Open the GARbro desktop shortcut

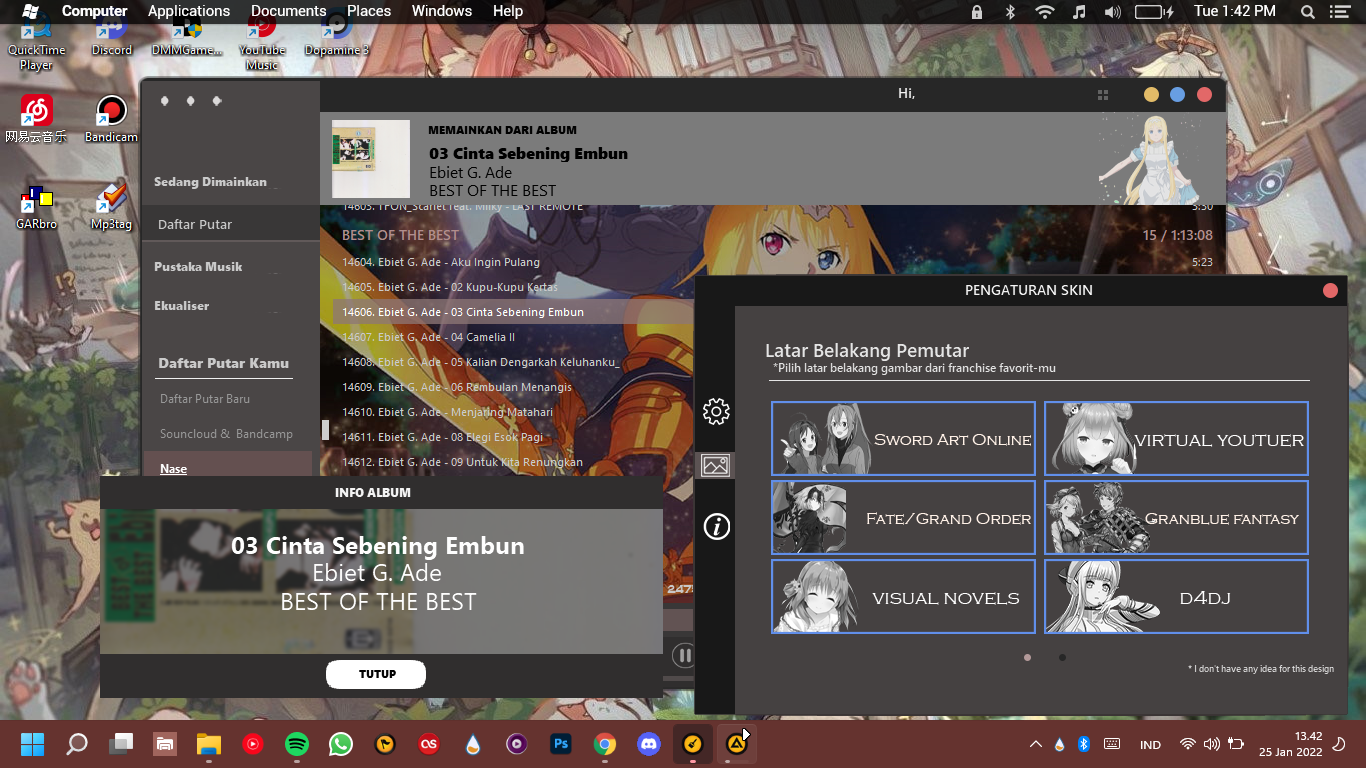tap(36, 206)
